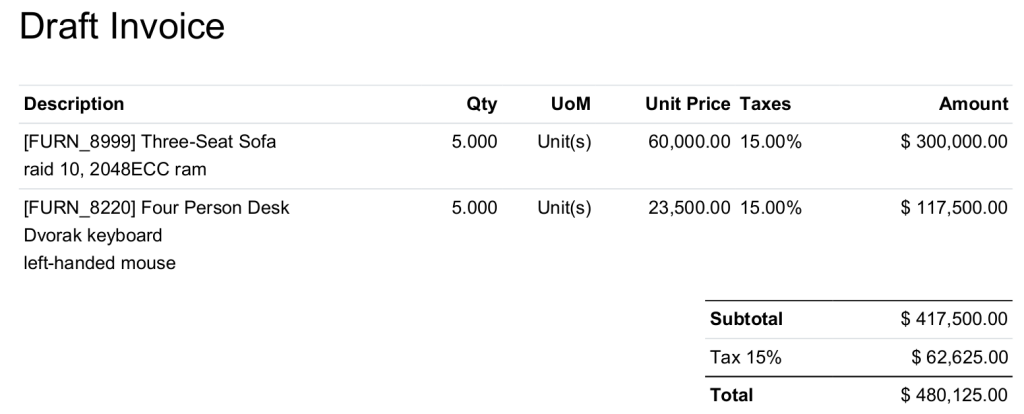1024x414 pixels.
Task: Click the Dvorak keyboard description line
Action: [x=93, y=235]
